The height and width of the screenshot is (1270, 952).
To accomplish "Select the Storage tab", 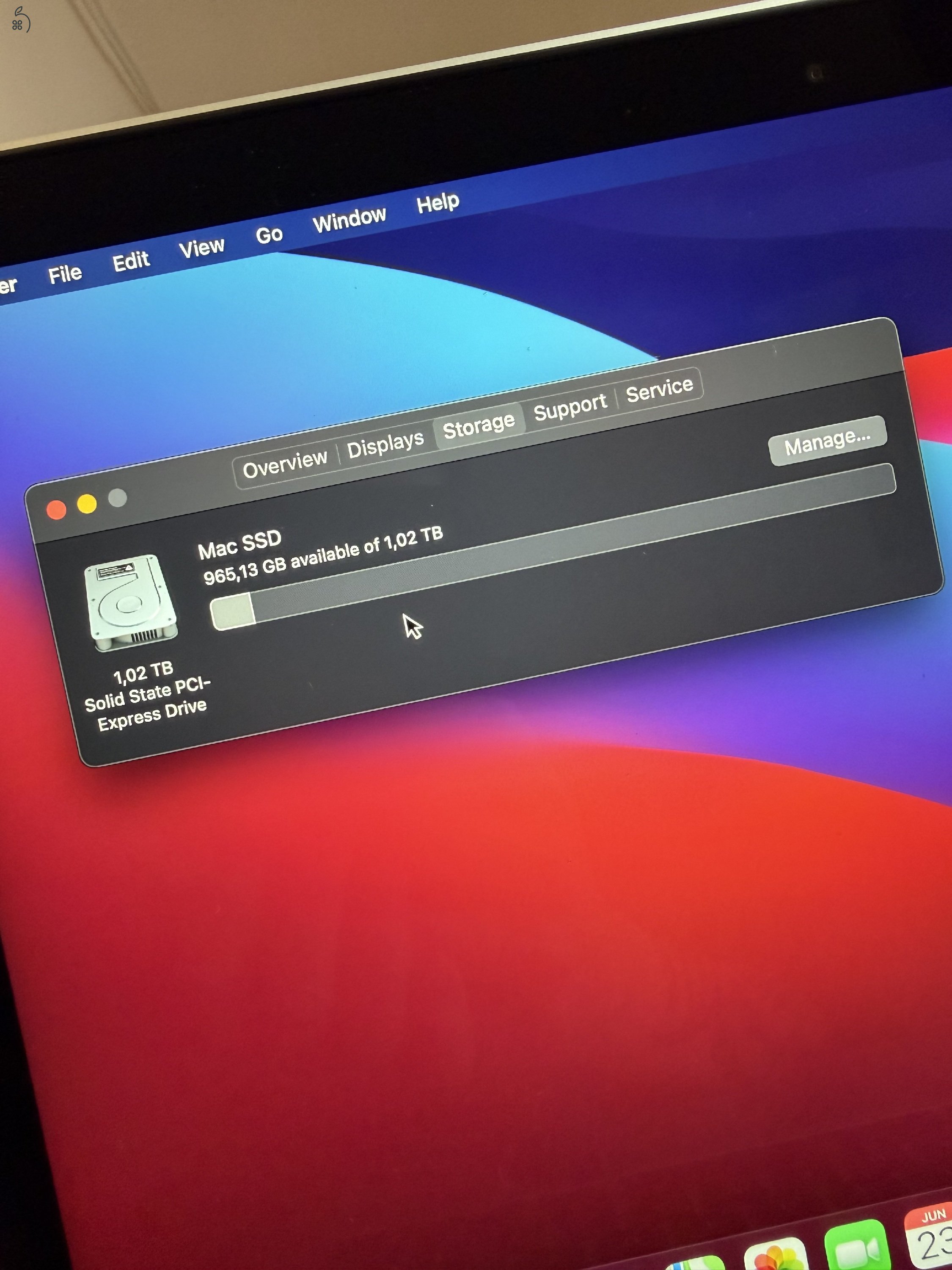I will (x=479, y=425).
